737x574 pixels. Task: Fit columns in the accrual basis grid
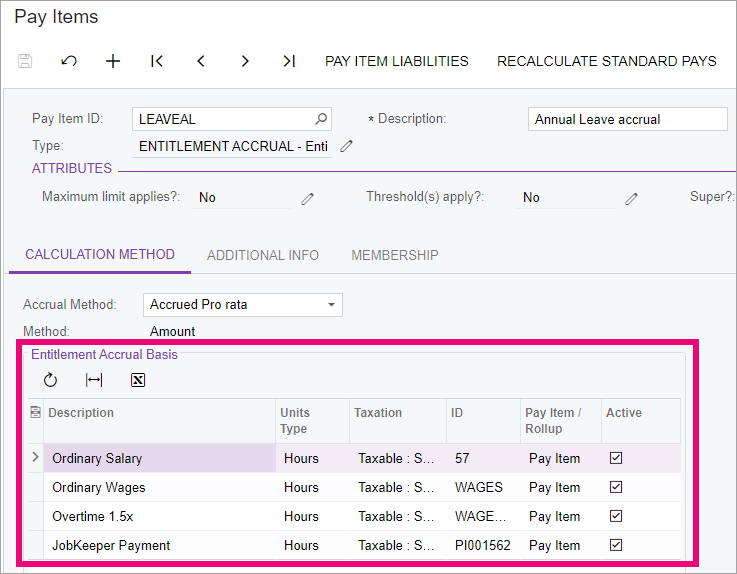[x=94, y=380]
